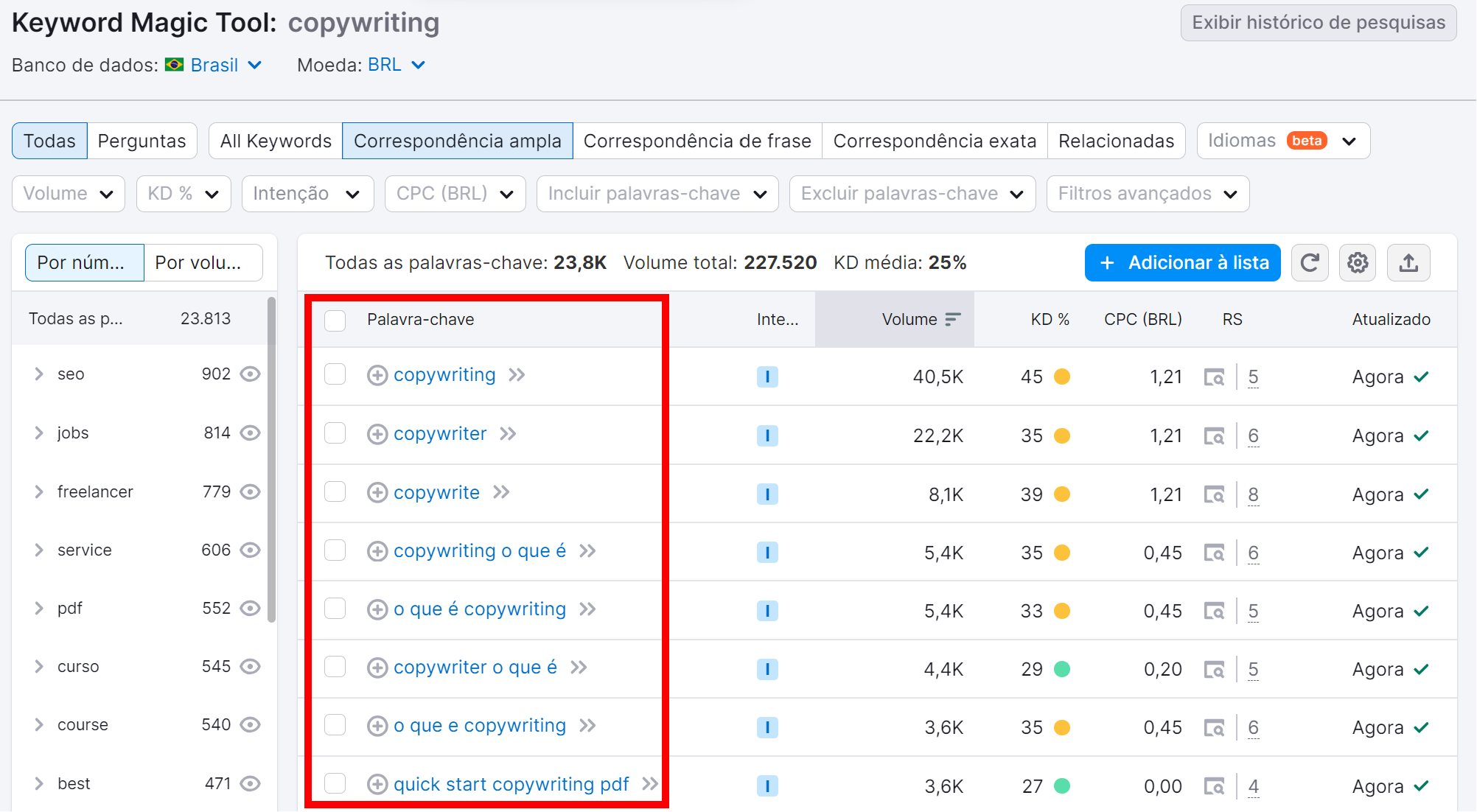Screen dimensions: 1477x812
Task: Open the table settings gear icon
Action: click(x=1358, y=263)
